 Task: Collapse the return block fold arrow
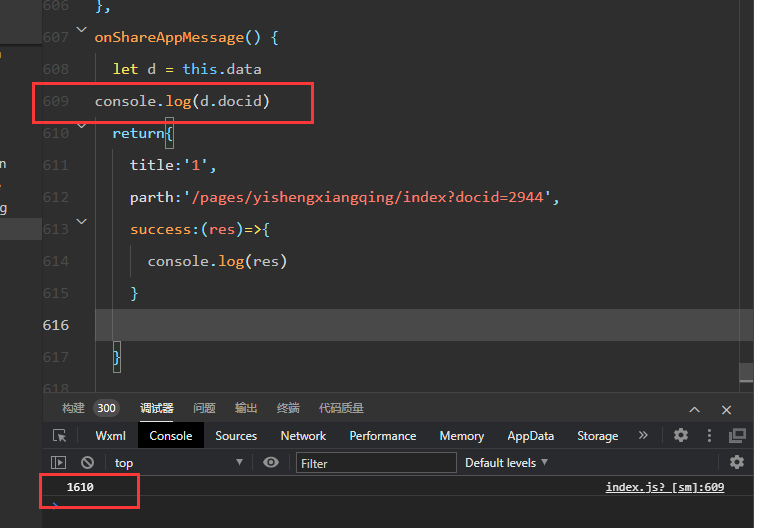point(82,126)
